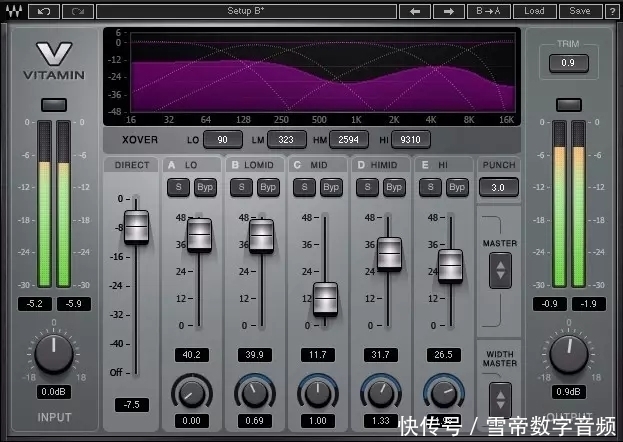Go to previous preset with left arrow
Image resolution: width=623 pixels, height=442 pixels.
414,11
